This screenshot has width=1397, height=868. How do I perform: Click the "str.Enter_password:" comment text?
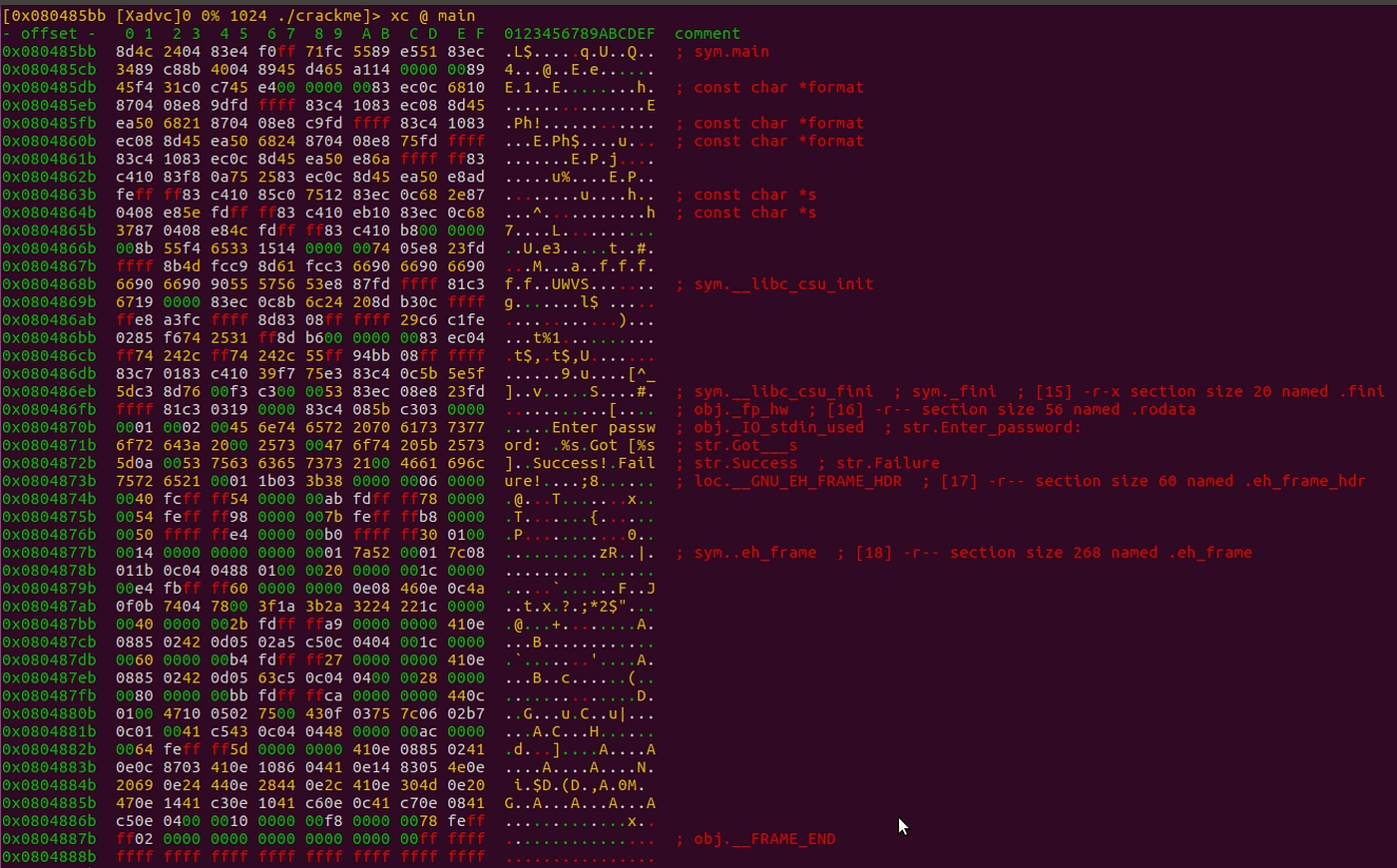tap(992, 428)
